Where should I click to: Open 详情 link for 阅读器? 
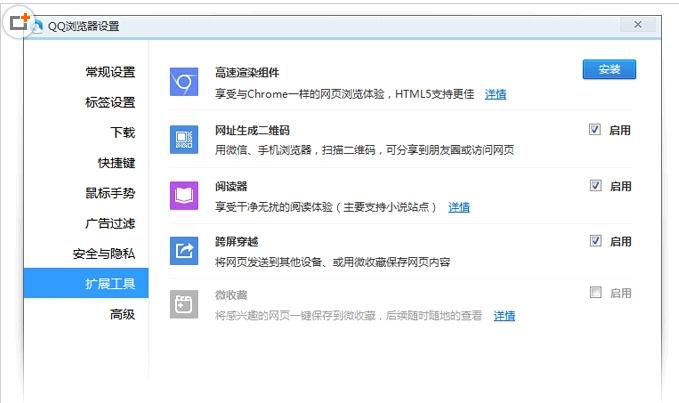point(459,207)
